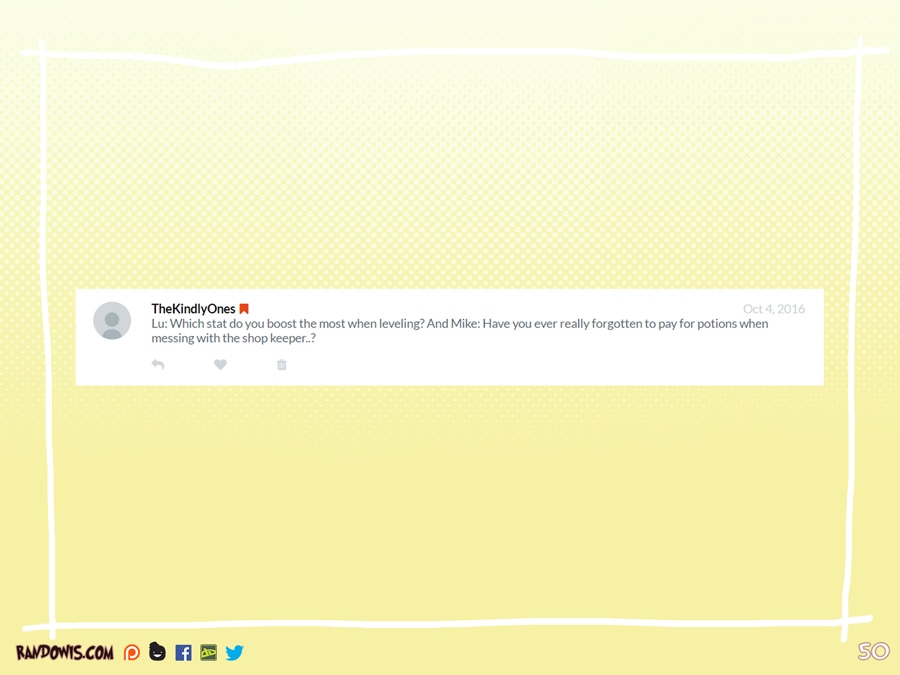
Task: Open TheKindlyOnes user profile name
Action: 193,309
